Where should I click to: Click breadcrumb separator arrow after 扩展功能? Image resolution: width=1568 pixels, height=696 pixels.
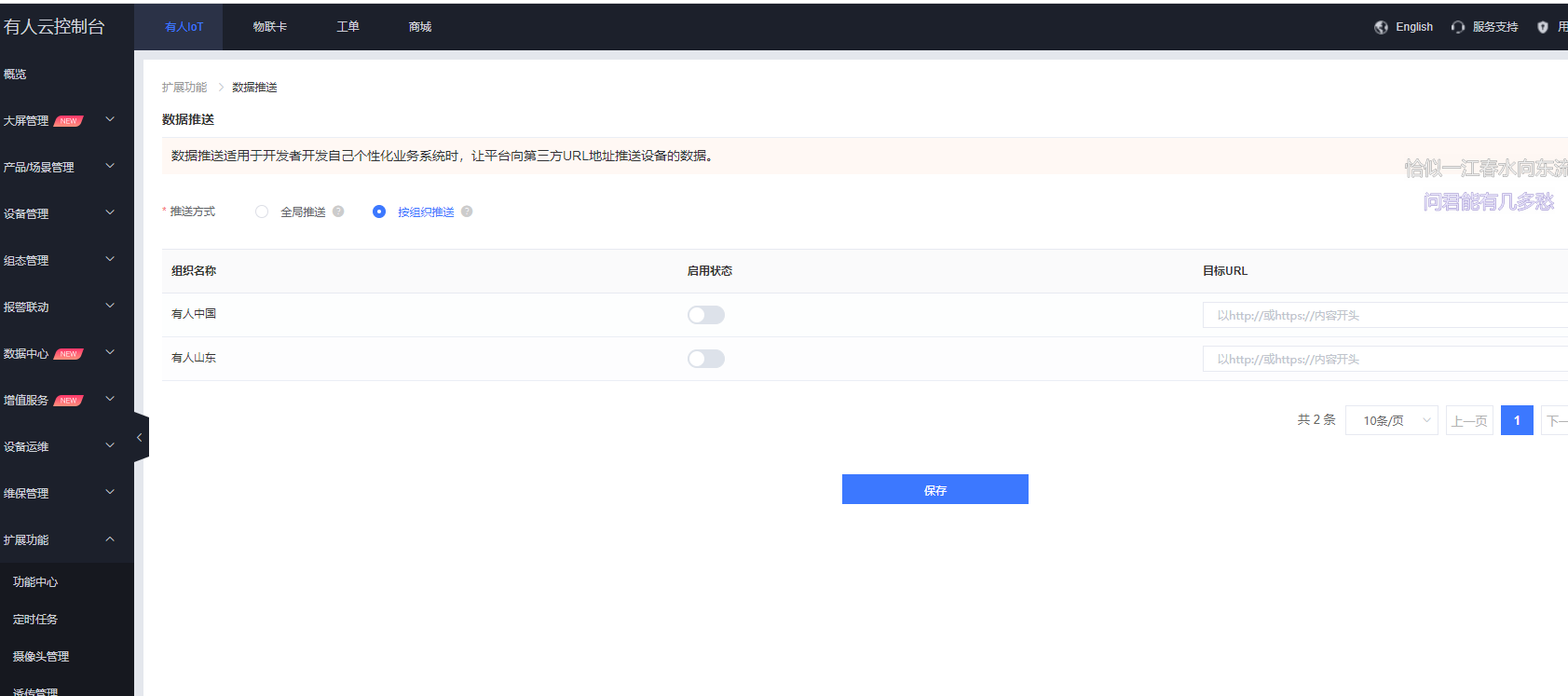pyautogui.click(x=221, y=88)
